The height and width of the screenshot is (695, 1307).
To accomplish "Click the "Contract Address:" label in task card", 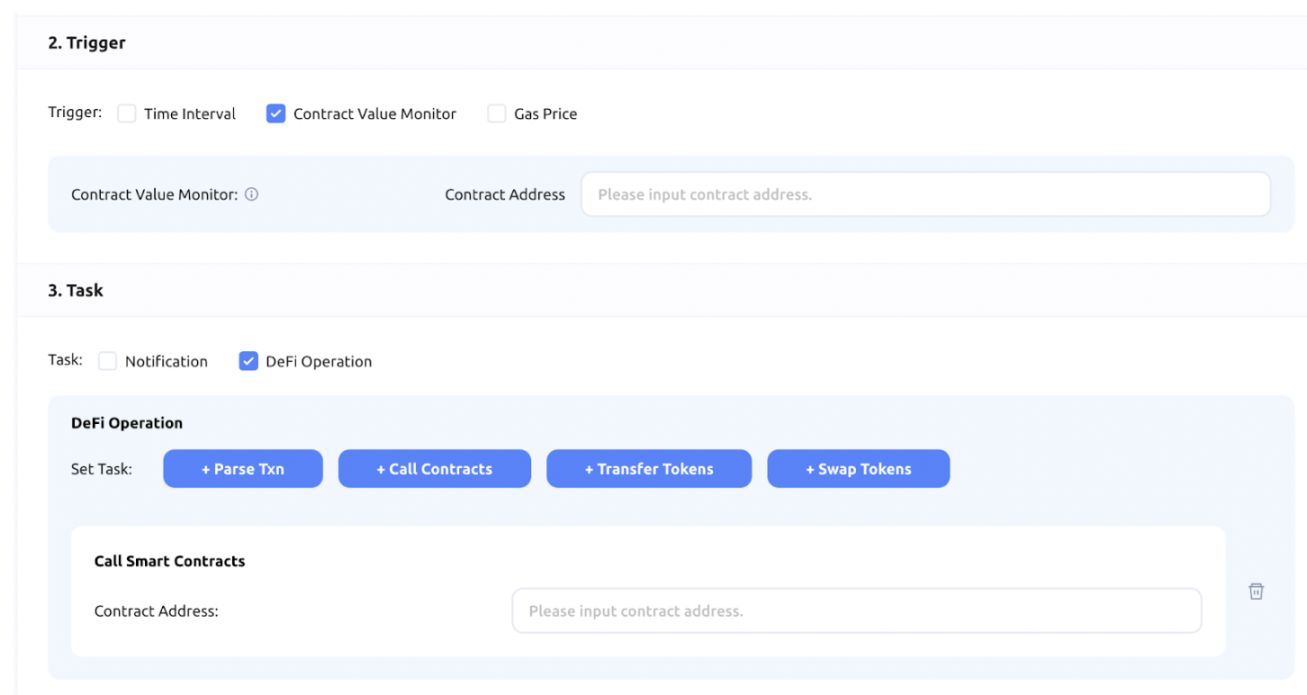I will coord(156,611).
